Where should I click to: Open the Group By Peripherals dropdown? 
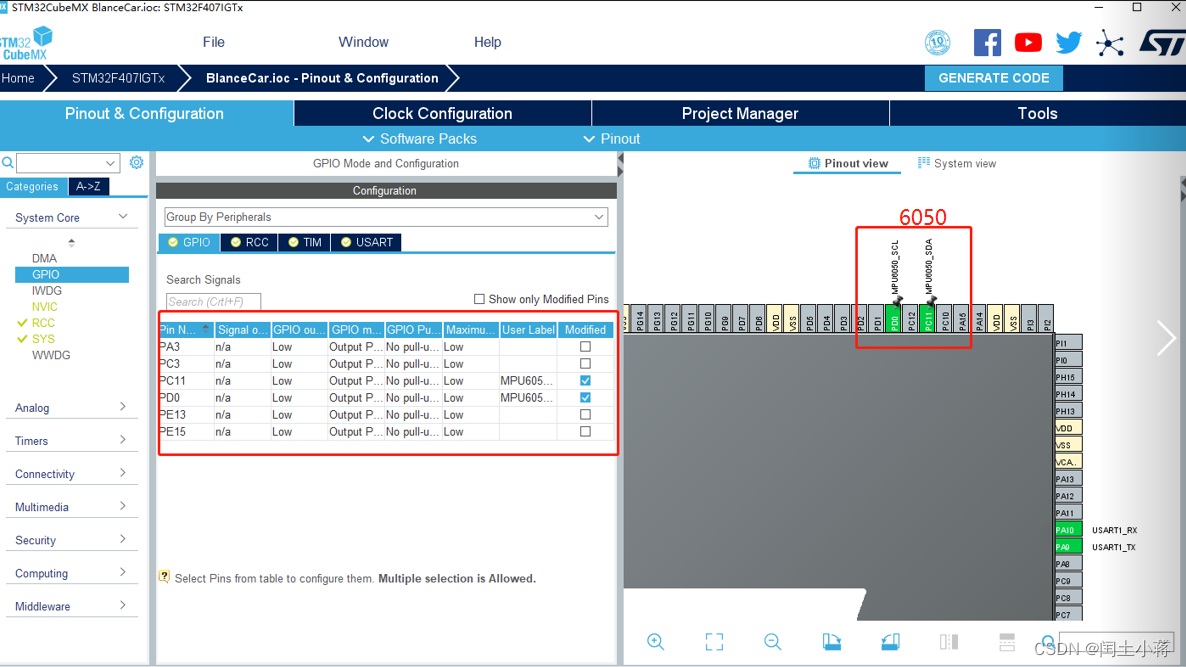click(x=386, y=217)
